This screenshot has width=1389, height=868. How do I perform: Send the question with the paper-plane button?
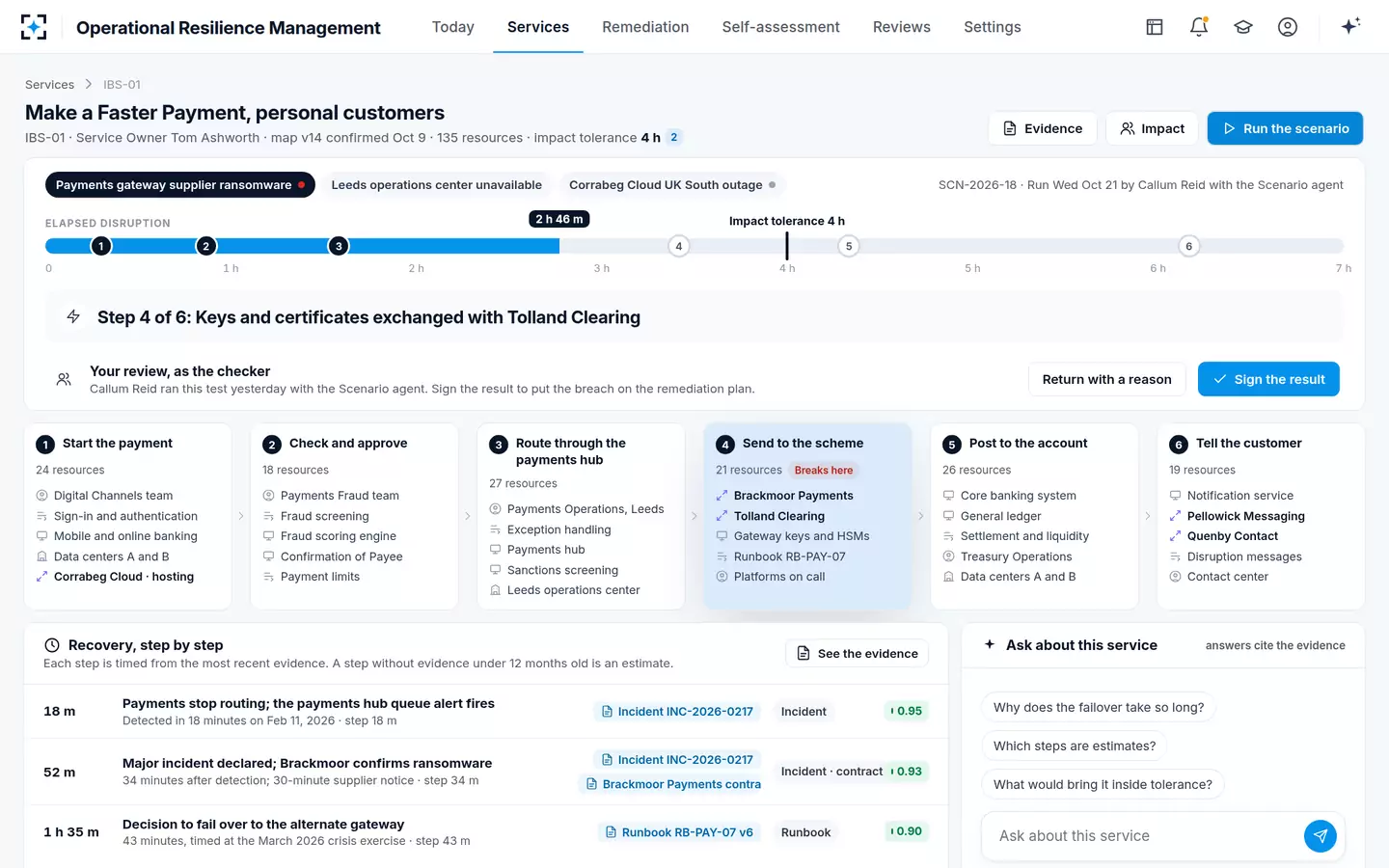[1321, 836]
